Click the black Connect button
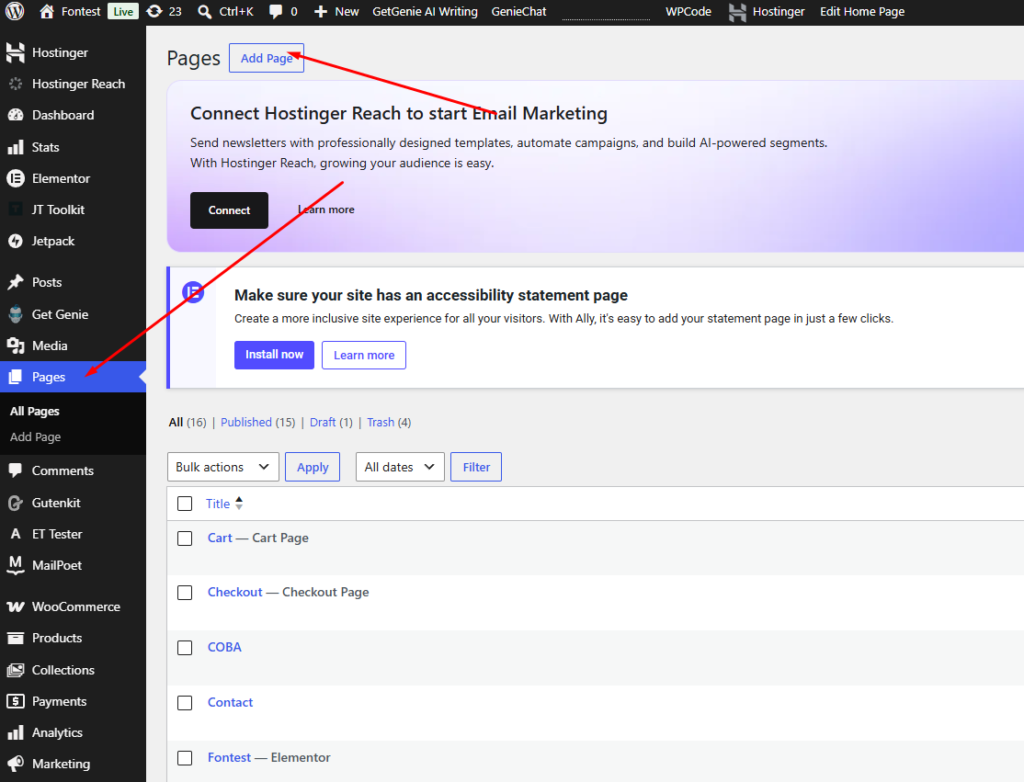Viewport: 1024px width, 782px height. [229, 210]
